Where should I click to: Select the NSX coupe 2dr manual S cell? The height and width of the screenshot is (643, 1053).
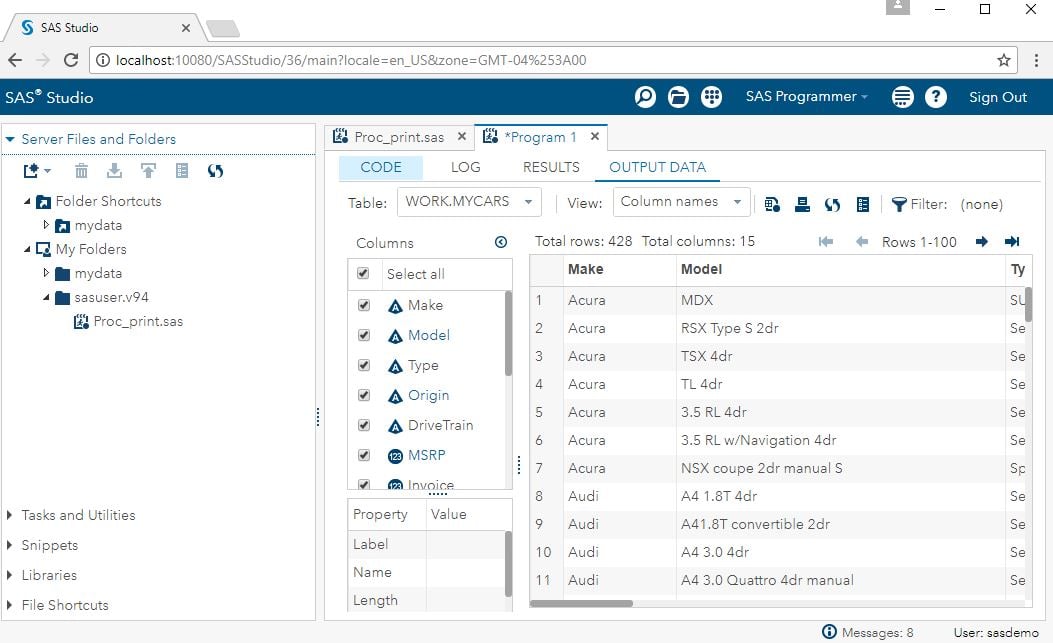click(x=840, y=468)
